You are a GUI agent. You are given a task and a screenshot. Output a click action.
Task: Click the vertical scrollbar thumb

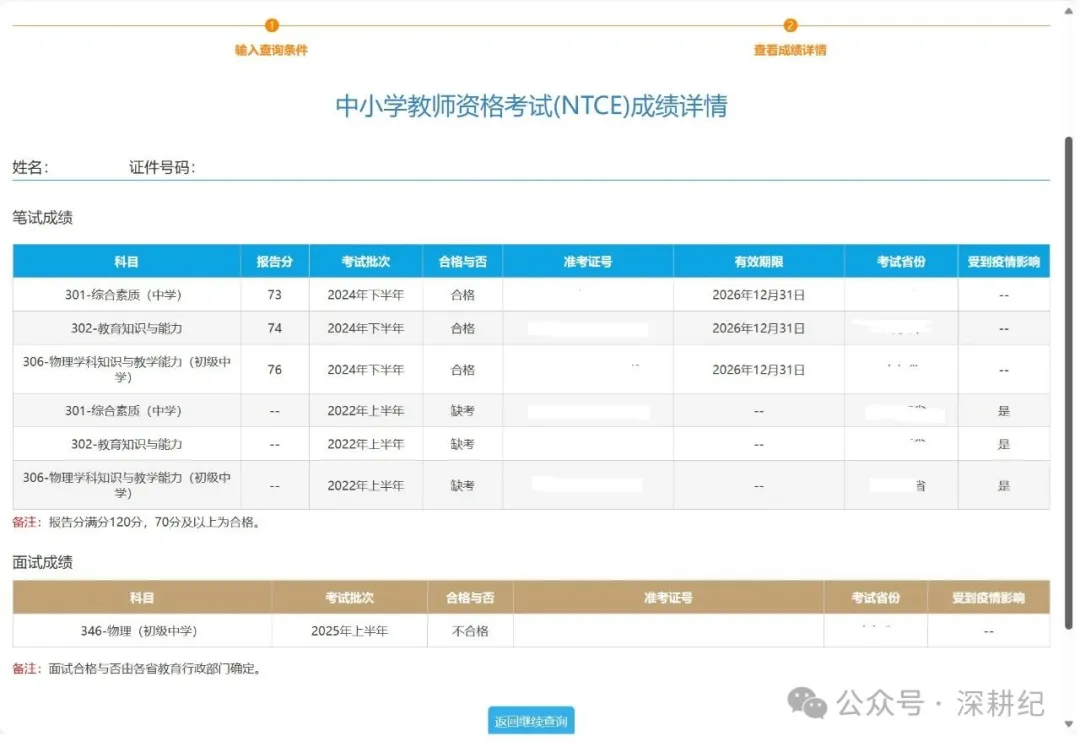(x=1068, y=382)
